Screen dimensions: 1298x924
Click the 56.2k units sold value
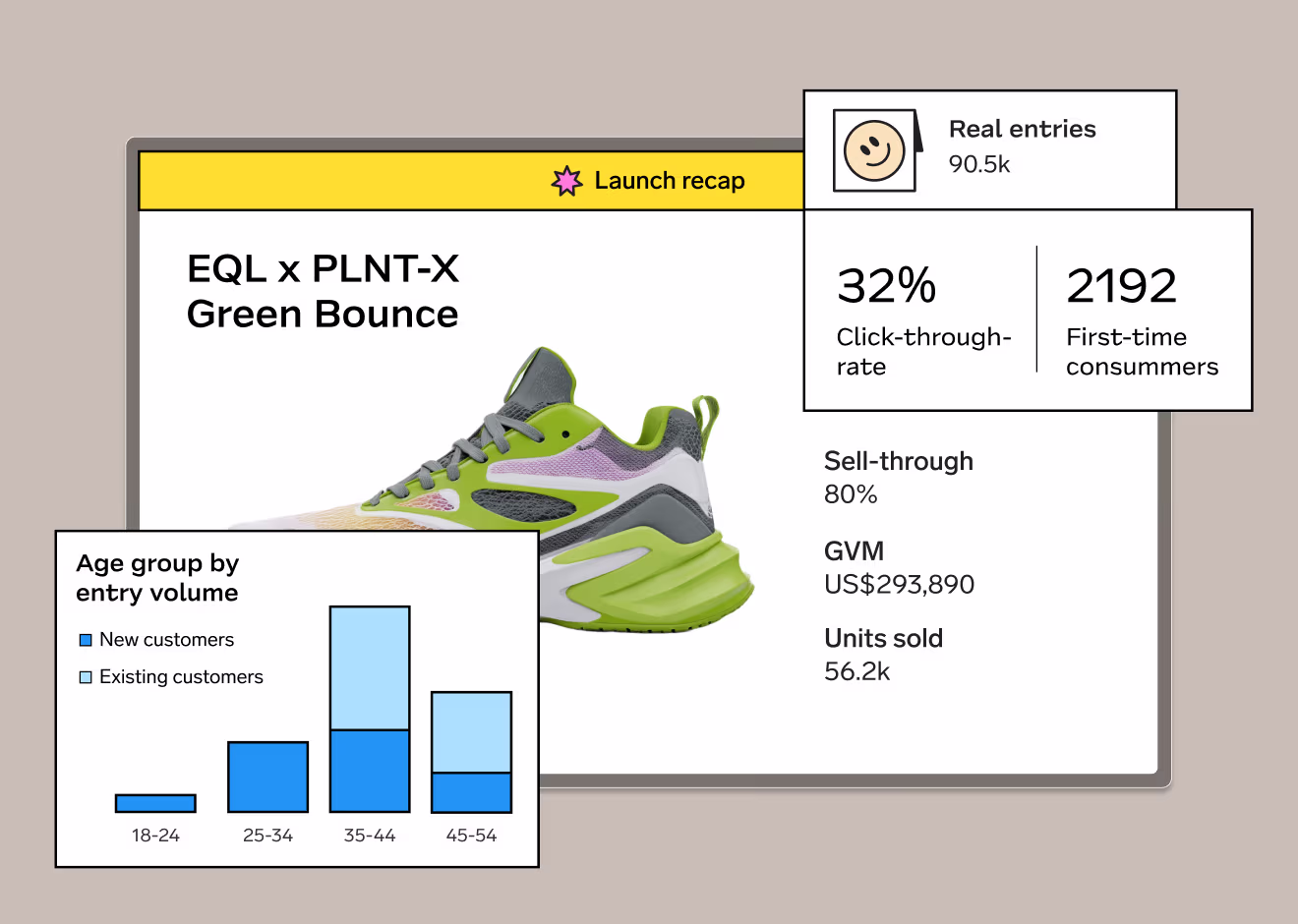tap(857, 672)
